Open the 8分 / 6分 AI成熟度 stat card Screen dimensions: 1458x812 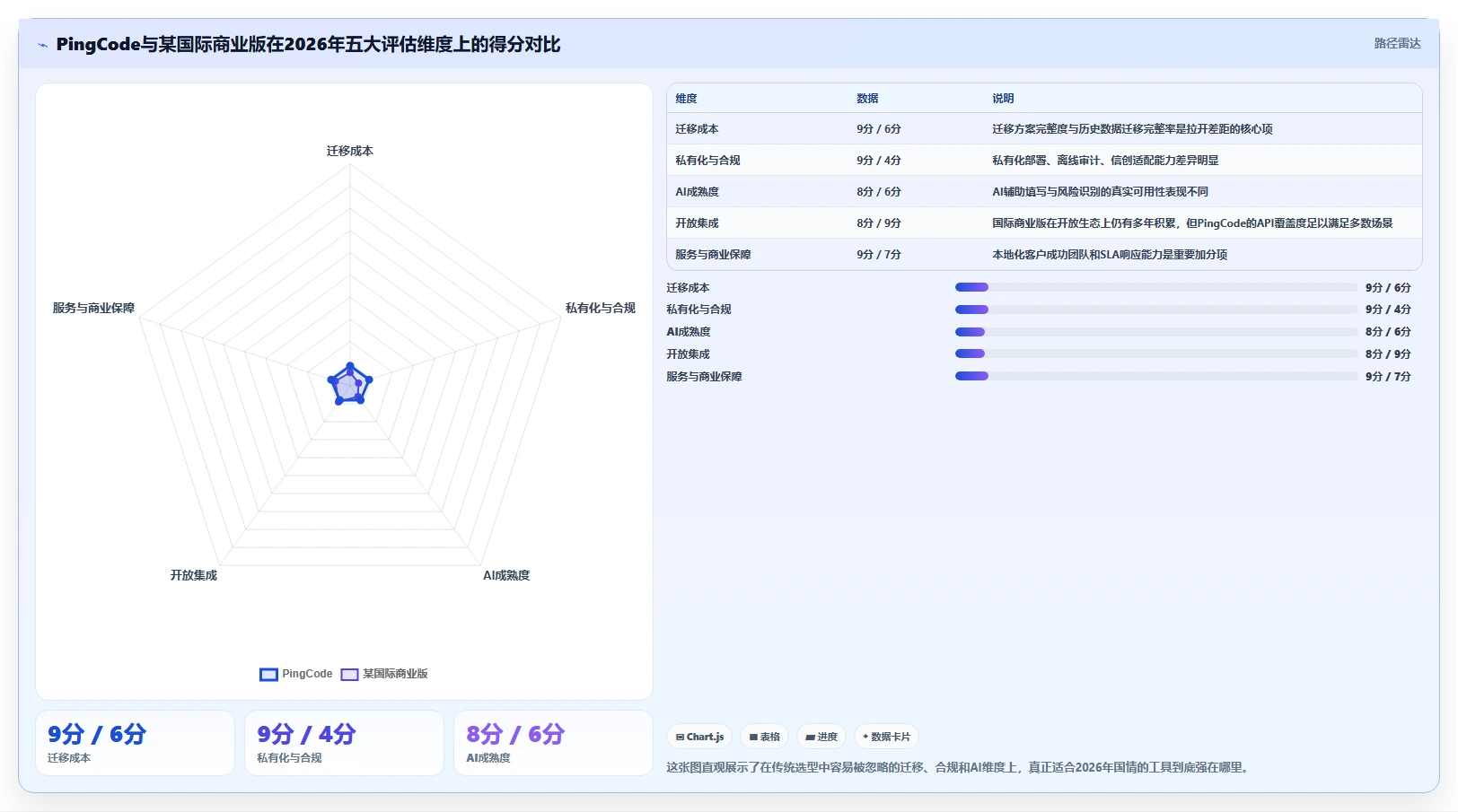pos(553,743)
